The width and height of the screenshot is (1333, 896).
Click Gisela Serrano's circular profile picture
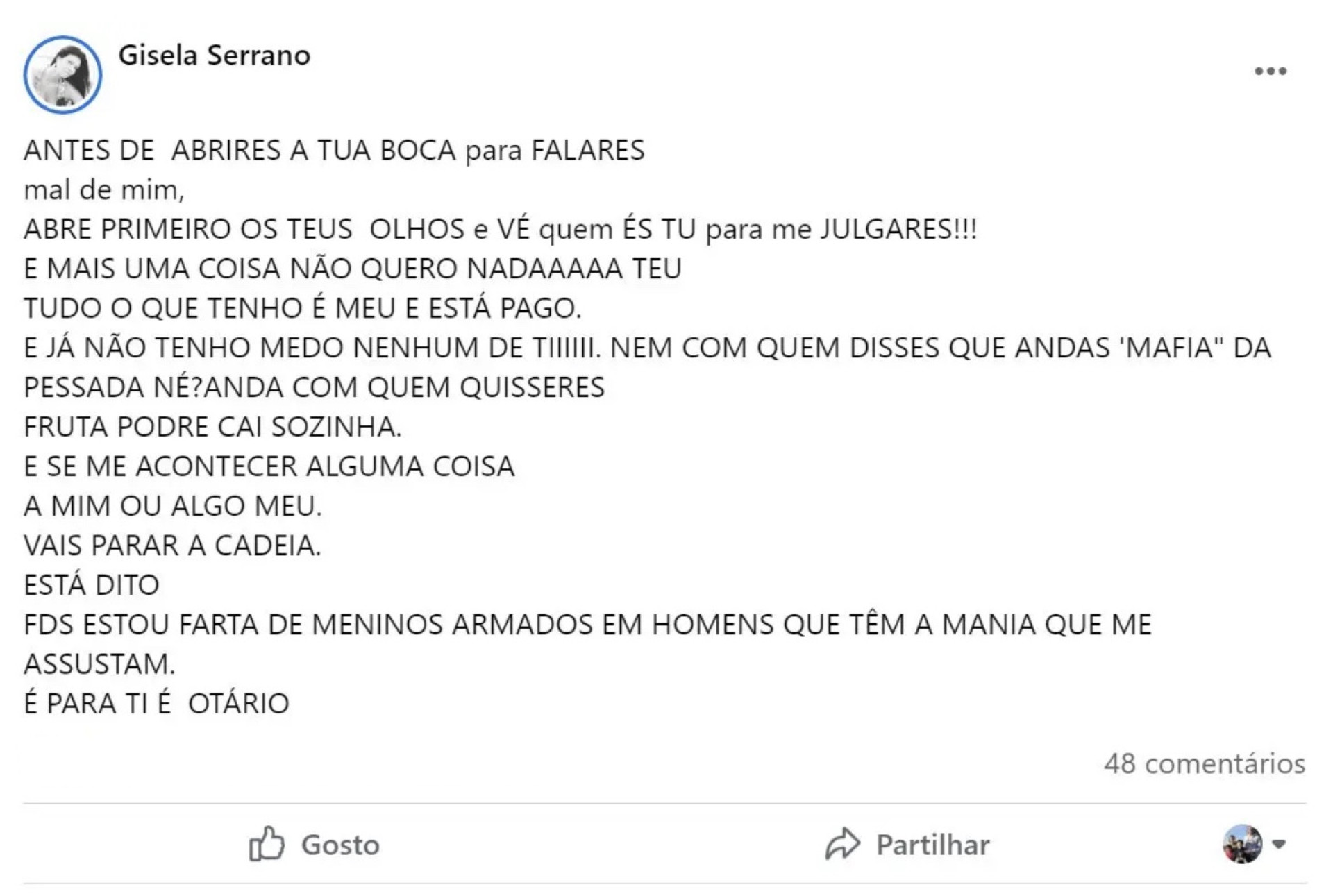(62, 73)
